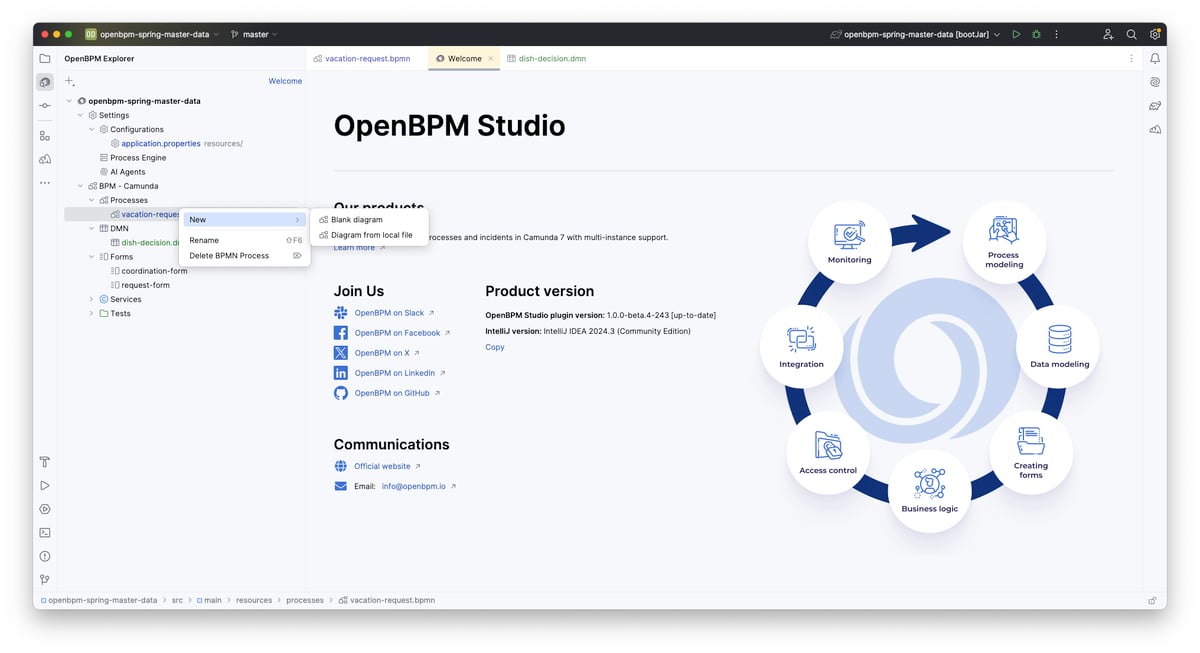
Task: Open IDE settings gear icon
Action: pos(1155,34)
